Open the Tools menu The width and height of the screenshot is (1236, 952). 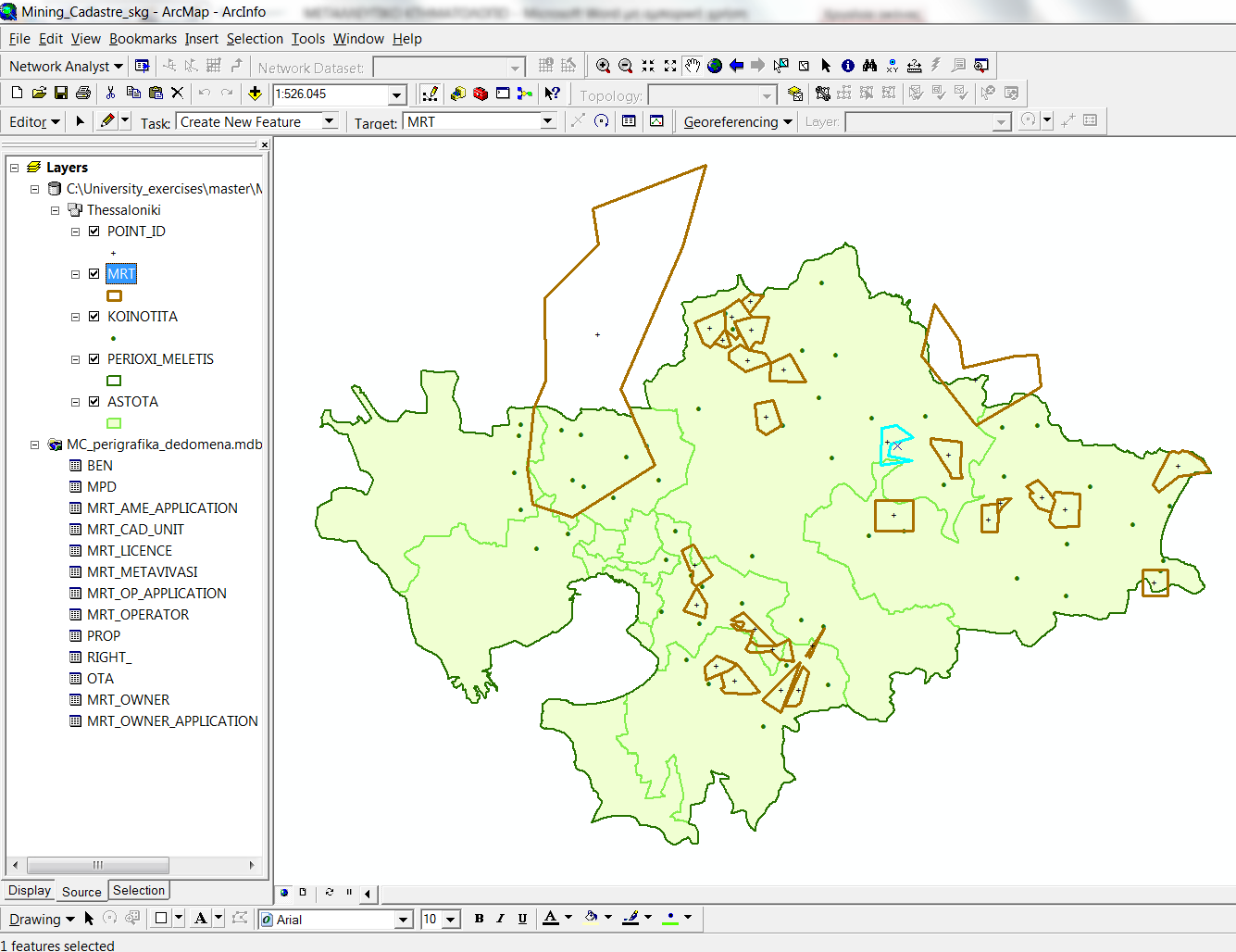[x=308, y=39]
